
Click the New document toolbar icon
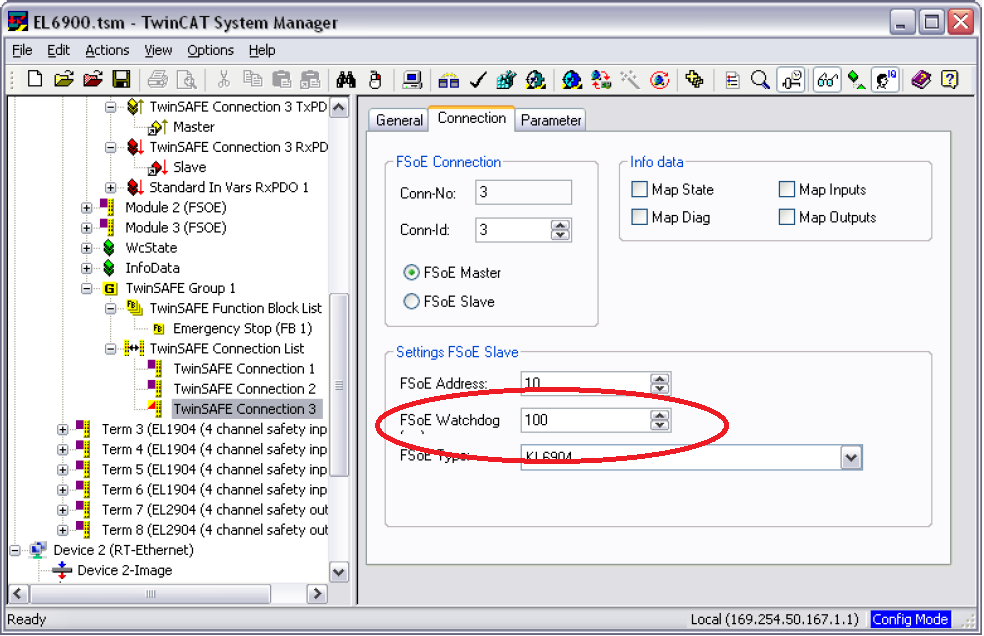(35, 80)
